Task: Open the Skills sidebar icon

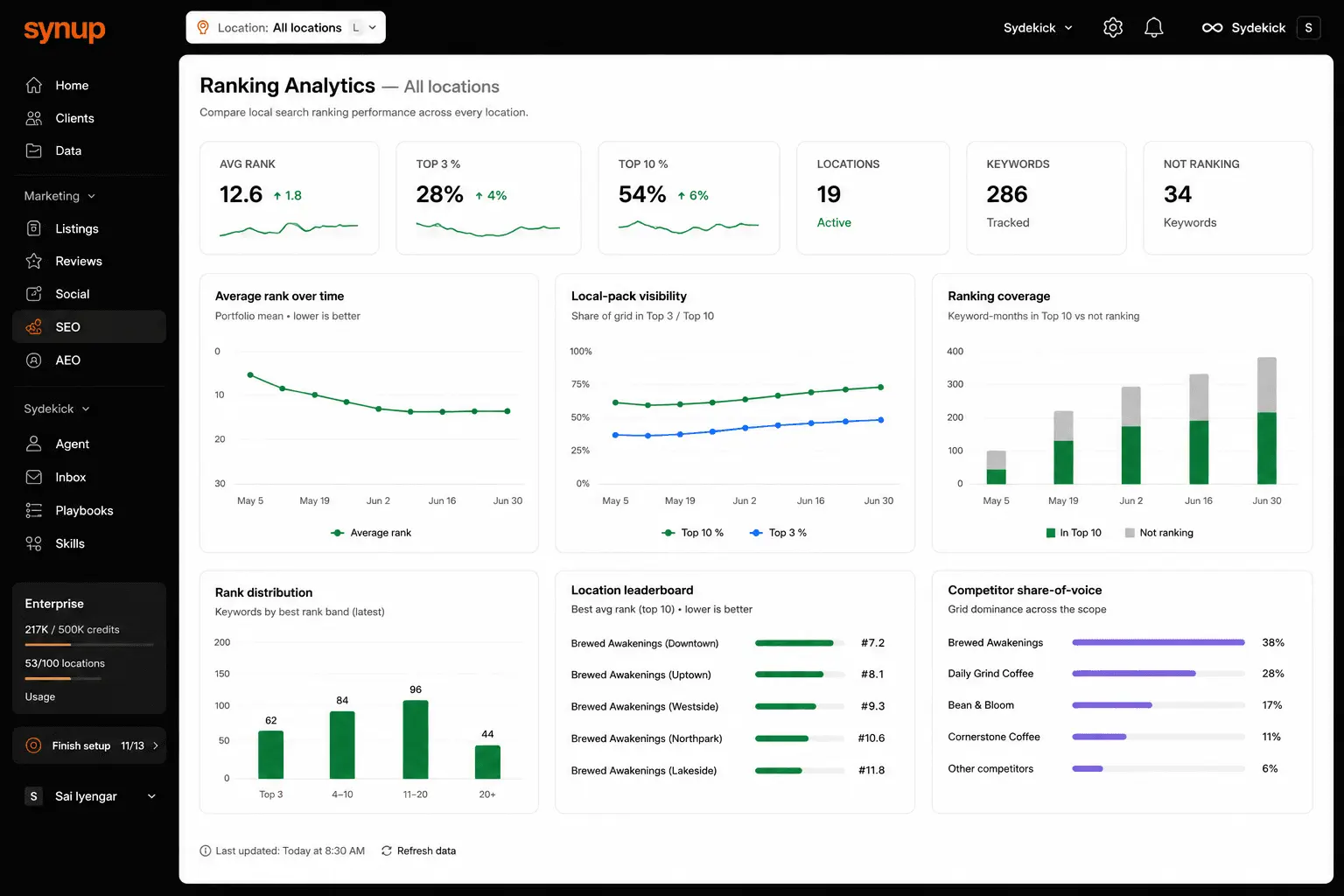Action: pyautogui.click(x=34, y=543)
